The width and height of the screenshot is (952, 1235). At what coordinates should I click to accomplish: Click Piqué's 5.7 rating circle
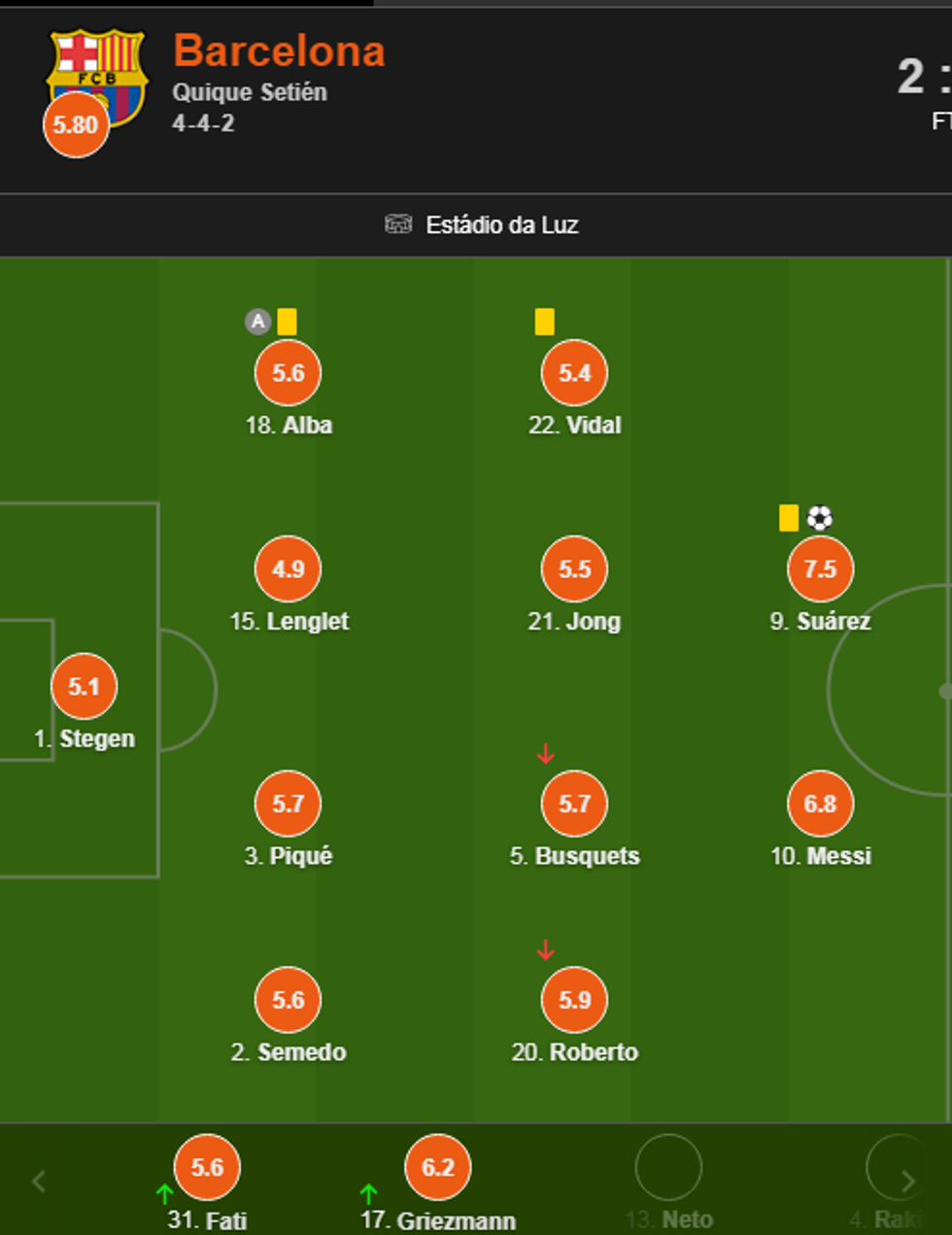click(x=289, y=804)
